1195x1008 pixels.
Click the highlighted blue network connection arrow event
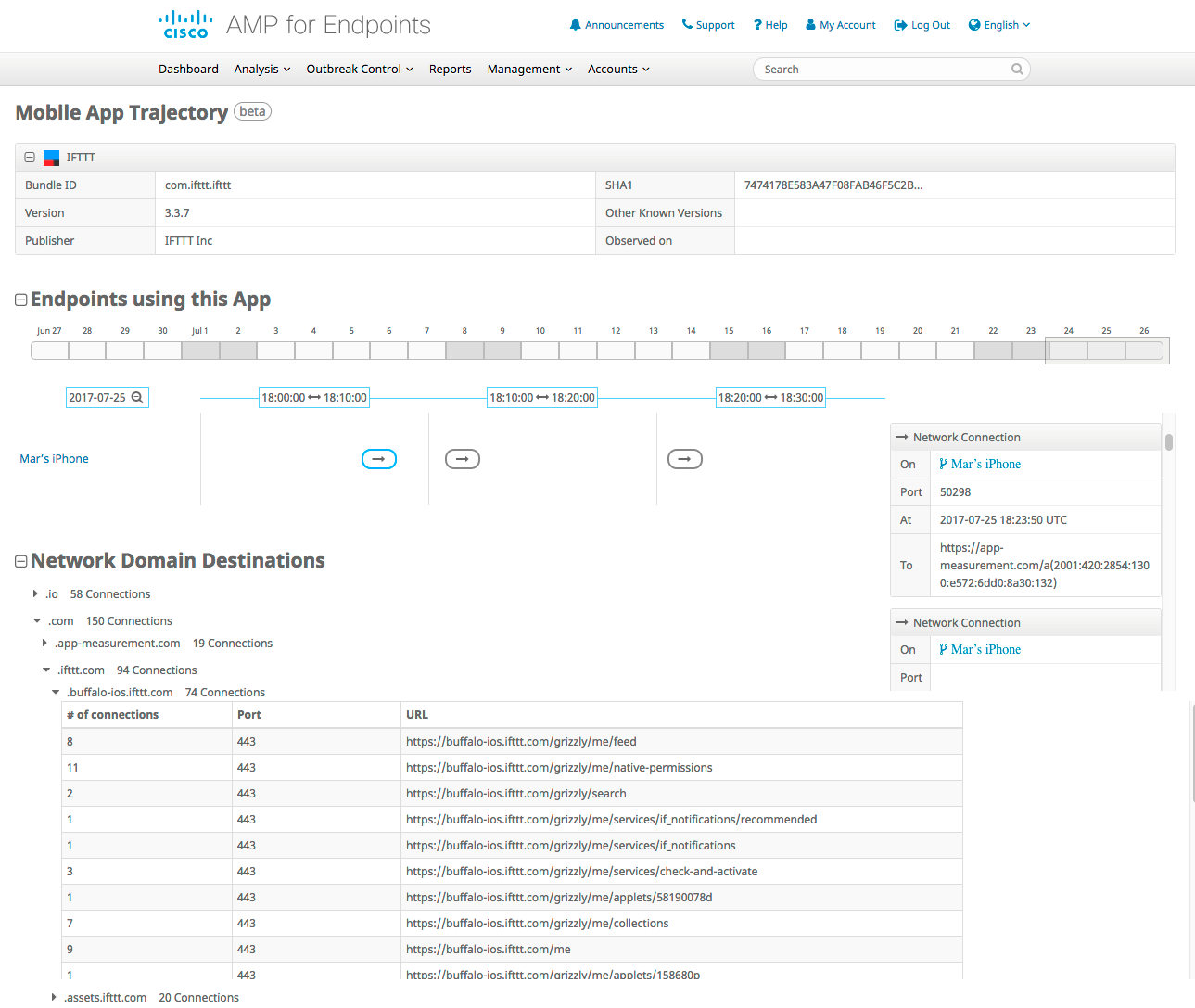point(378,459)
